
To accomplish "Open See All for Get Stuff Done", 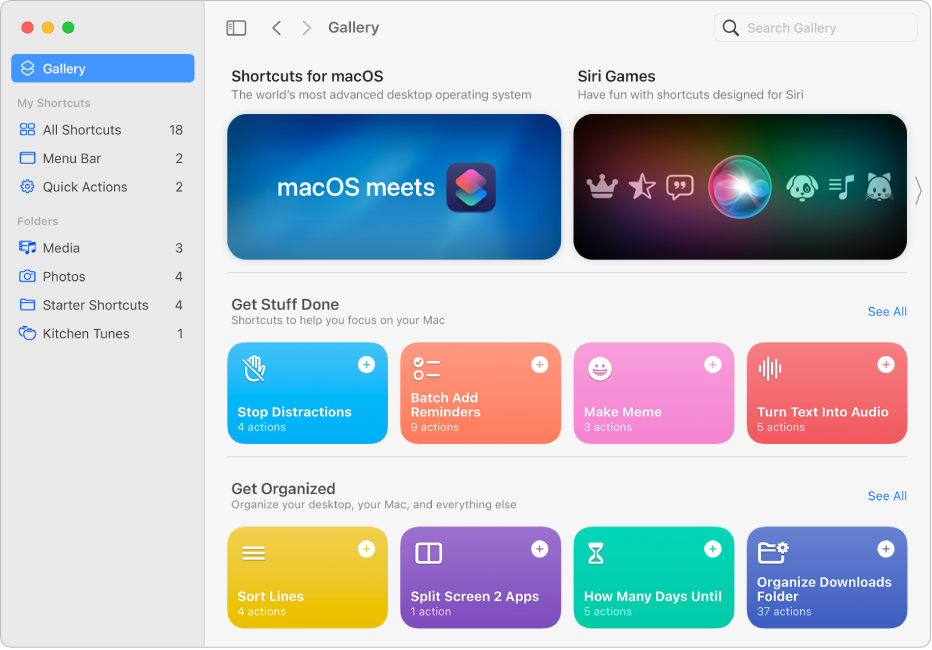I will click(x=887, y=311).
